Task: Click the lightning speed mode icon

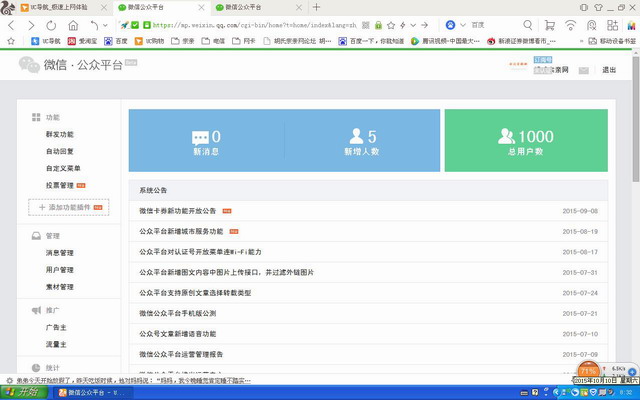Action: 403,25
